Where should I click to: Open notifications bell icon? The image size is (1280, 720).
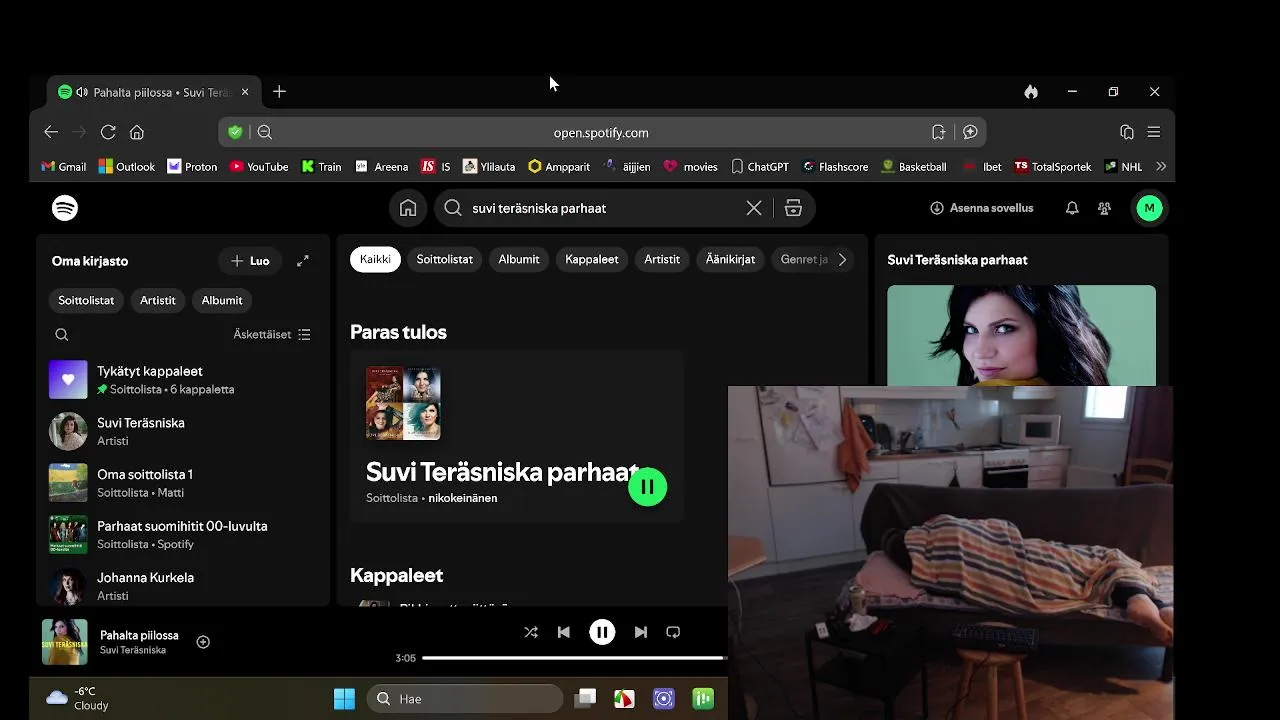pyautogui.click(x=1072, y=208)
